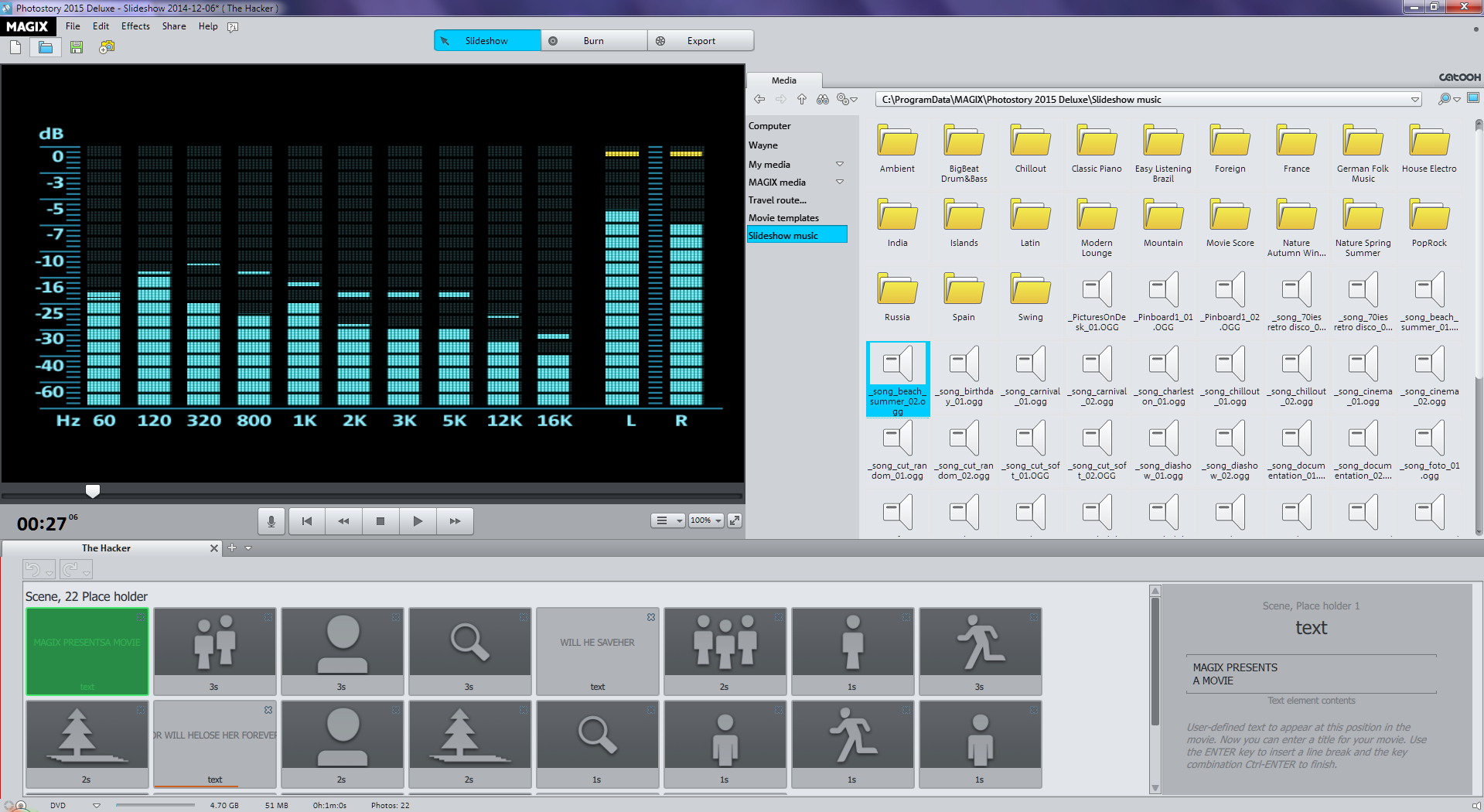The image size is (1484, 812).
Task: Click the microphone record narration button
Action: (x=271, y=521)
